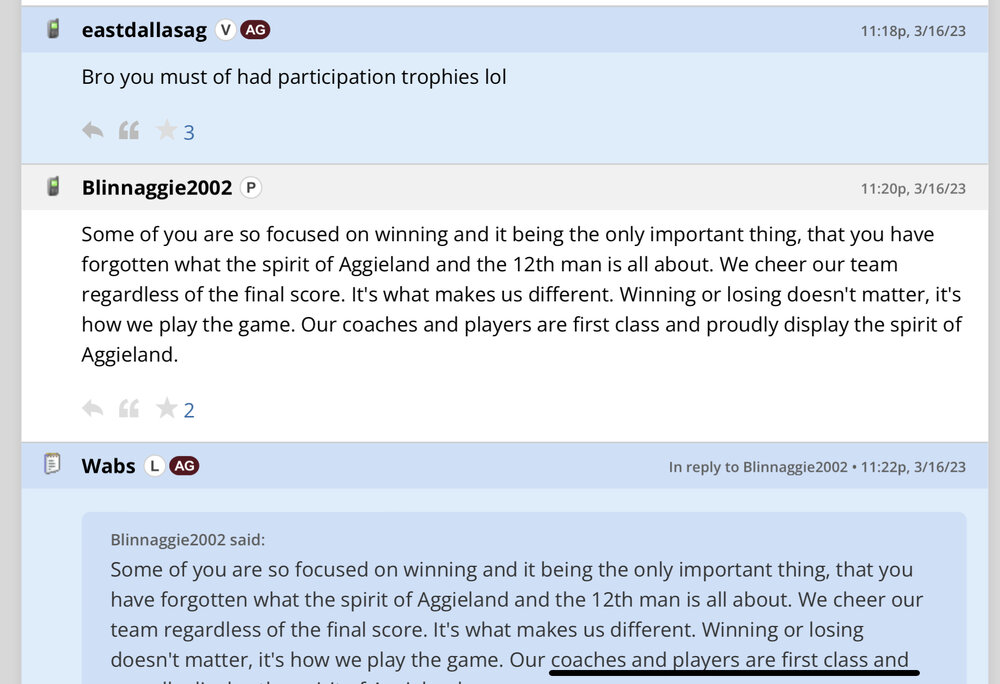Viewport: 1000px width, 684px height.
Task: Open eastdallasag's user profile
Action: point(144,30)
